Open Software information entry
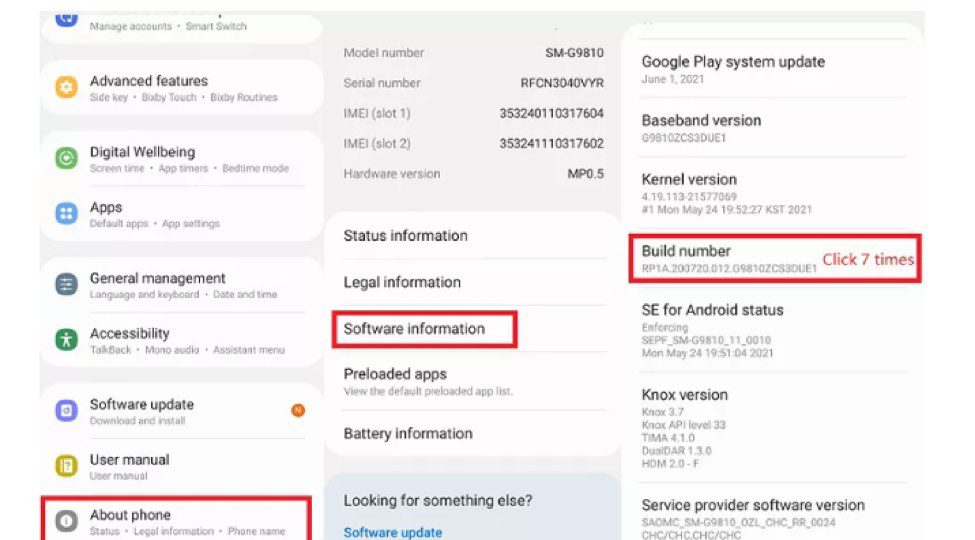This screenshot has height=540, width=975. 414,329
